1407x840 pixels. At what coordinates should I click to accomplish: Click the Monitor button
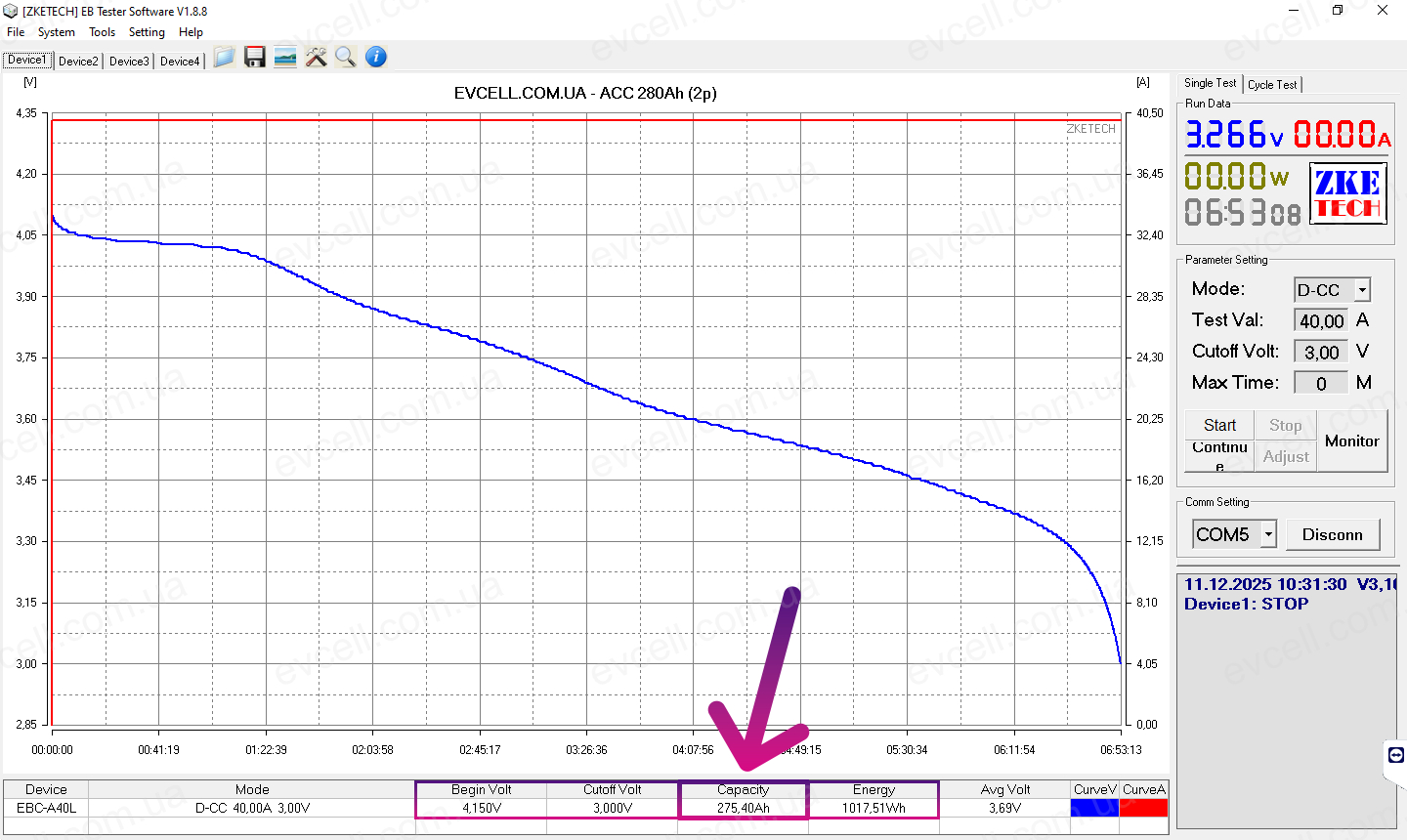[x=1351, y=441]
